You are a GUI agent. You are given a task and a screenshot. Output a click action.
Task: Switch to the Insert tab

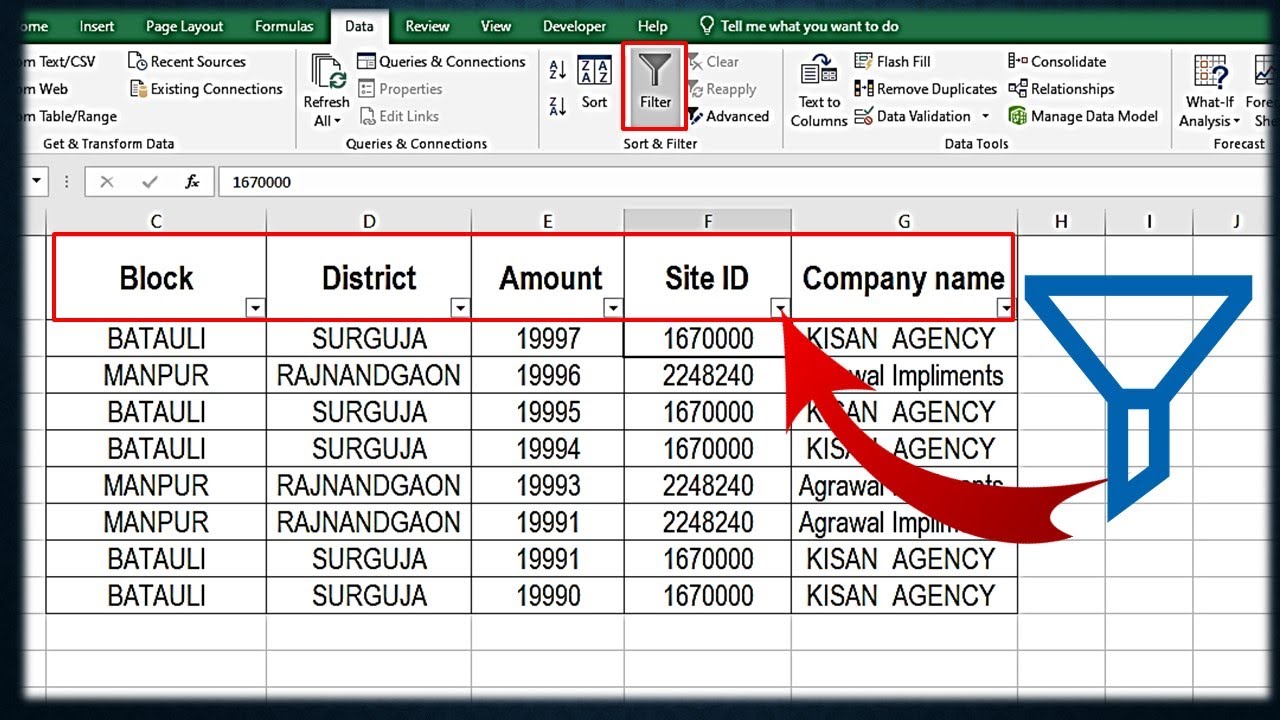97,27
